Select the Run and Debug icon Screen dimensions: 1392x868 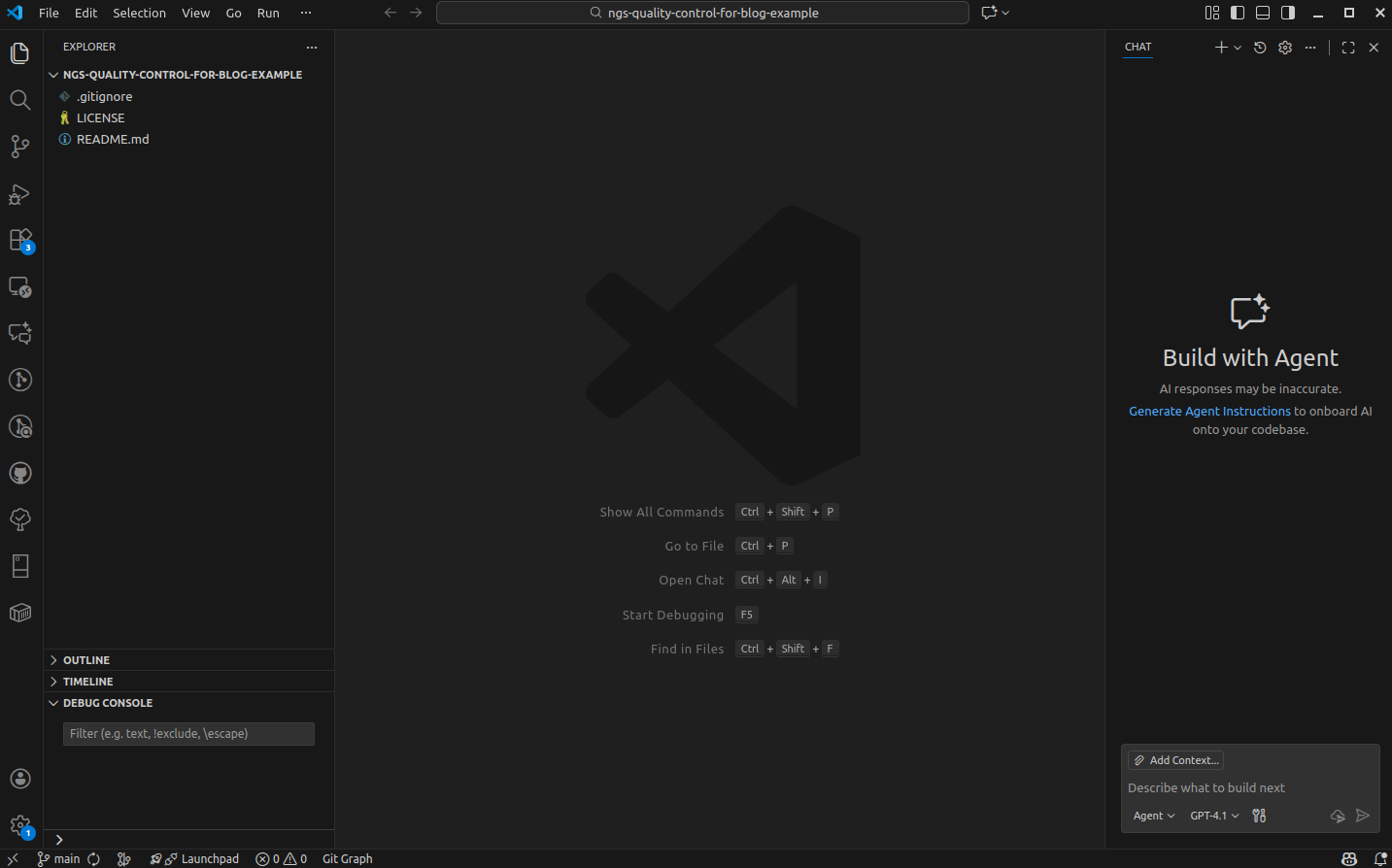click(x=19, y=194)
